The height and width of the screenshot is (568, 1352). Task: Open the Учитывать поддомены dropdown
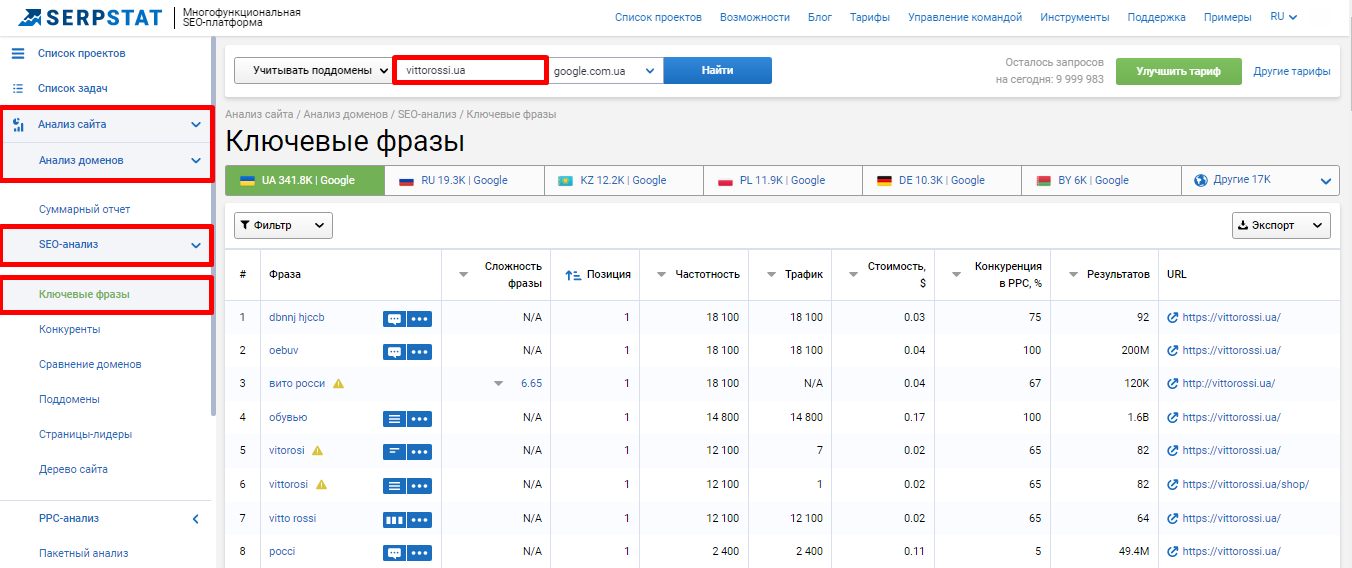(x=313, y=70)
